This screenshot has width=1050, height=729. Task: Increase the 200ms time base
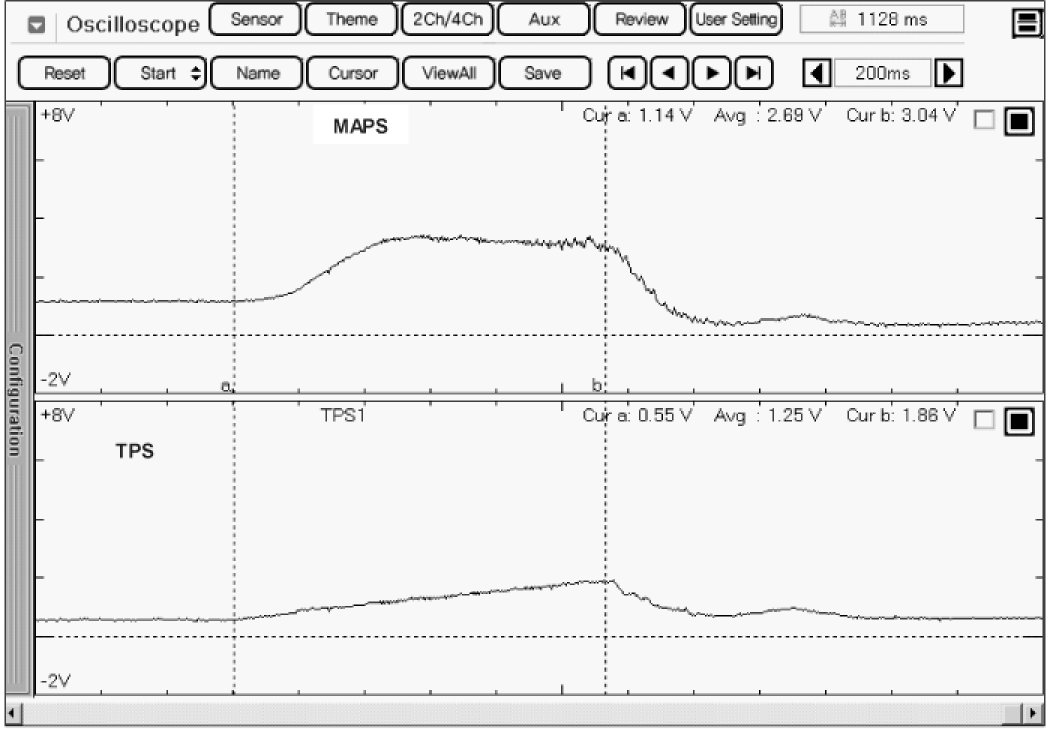click(948, 73)
